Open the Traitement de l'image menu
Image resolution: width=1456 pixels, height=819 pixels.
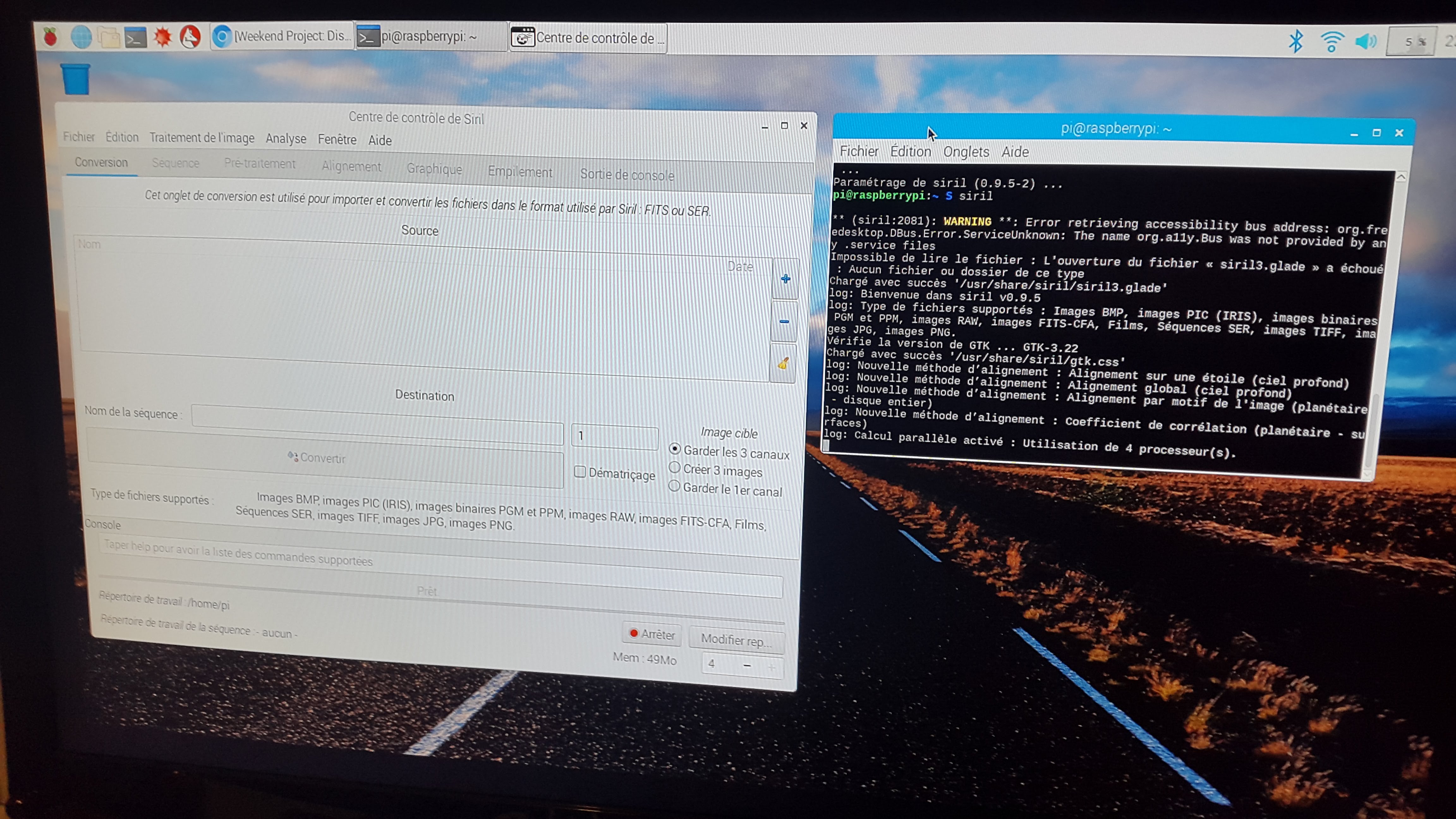[x=202, y=138]
